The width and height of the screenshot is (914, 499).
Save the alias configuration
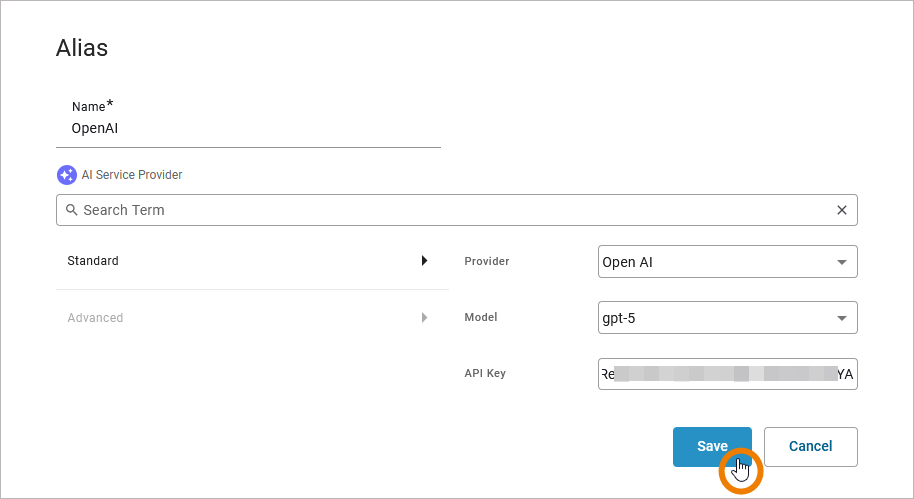[x=712, y=447]
